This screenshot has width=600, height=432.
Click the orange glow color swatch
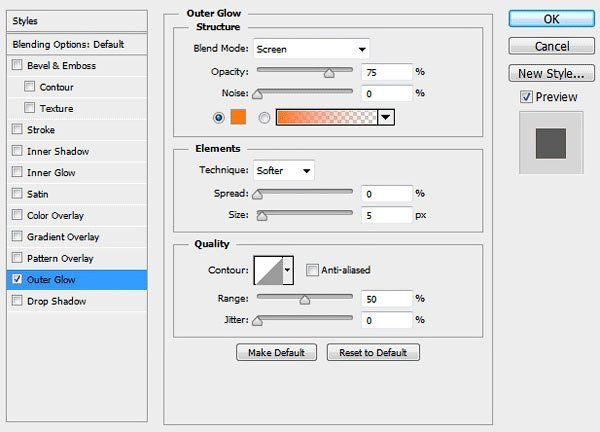click(x=238, y=117)
